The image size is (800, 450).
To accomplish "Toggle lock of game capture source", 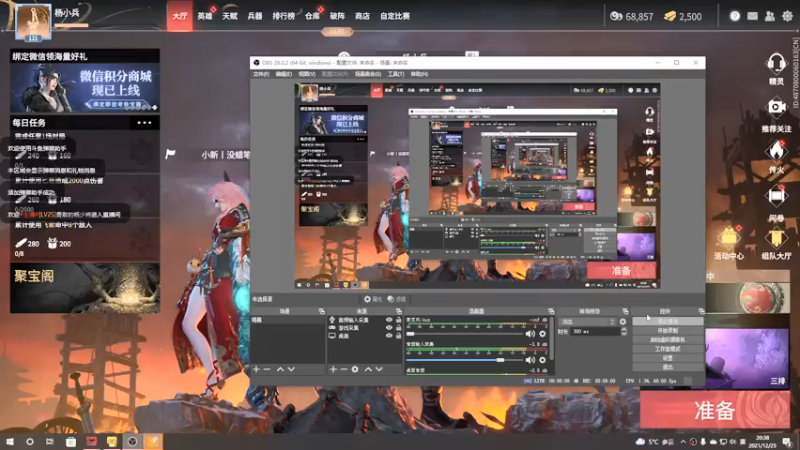I will 398,328.
